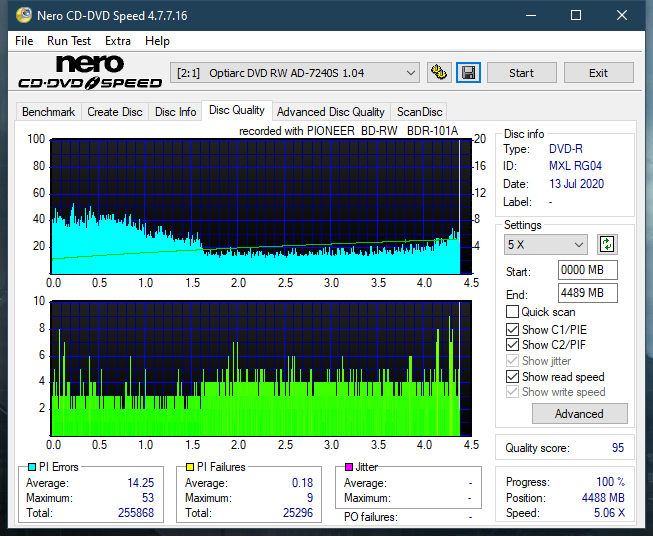
Task: Toggle the Show write speed checkbox
Action: 512,392
